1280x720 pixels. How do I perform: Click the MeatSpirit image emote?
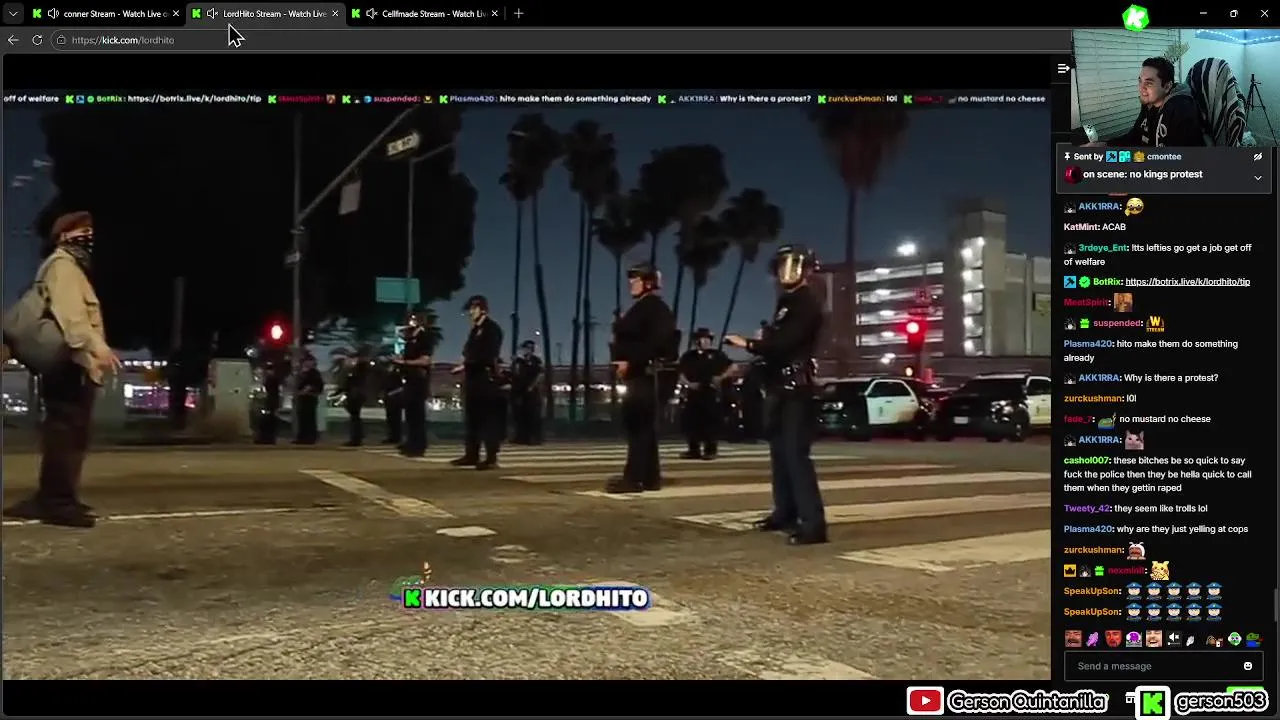tap(1123, 302)
